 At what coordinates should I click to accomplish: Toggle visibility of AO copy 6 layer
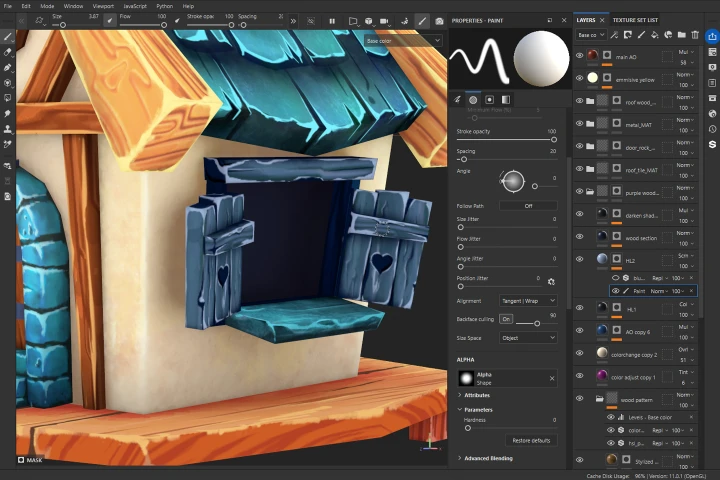(579, 330)
